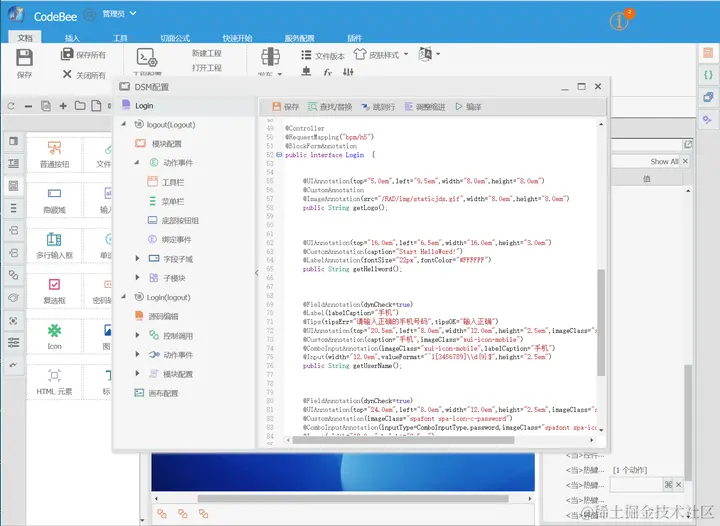Switch to the 切面公式 ribbon tab
720x526 pixels.
(175, 38)
